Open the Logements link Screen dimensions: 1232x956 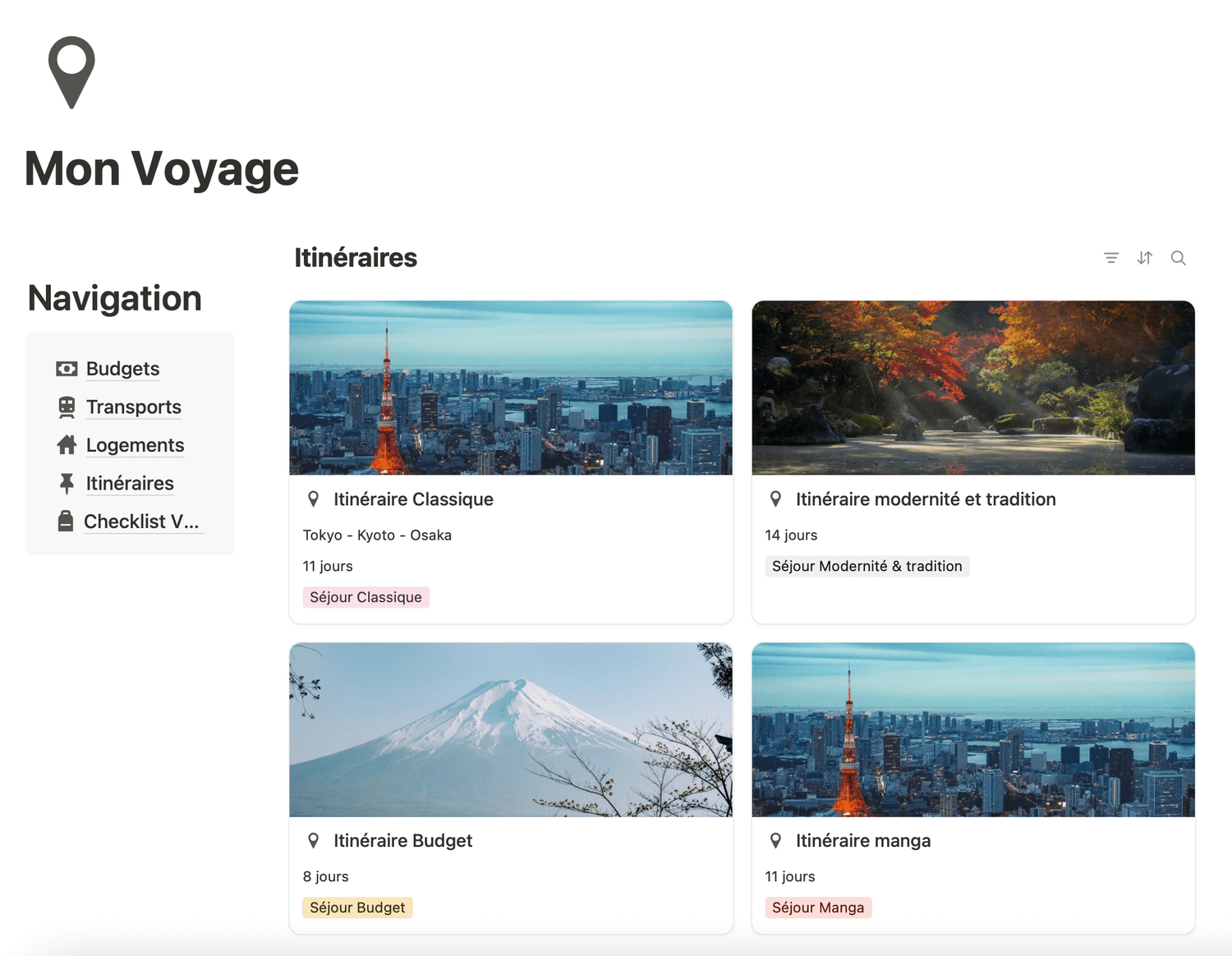tap(135, 445)
